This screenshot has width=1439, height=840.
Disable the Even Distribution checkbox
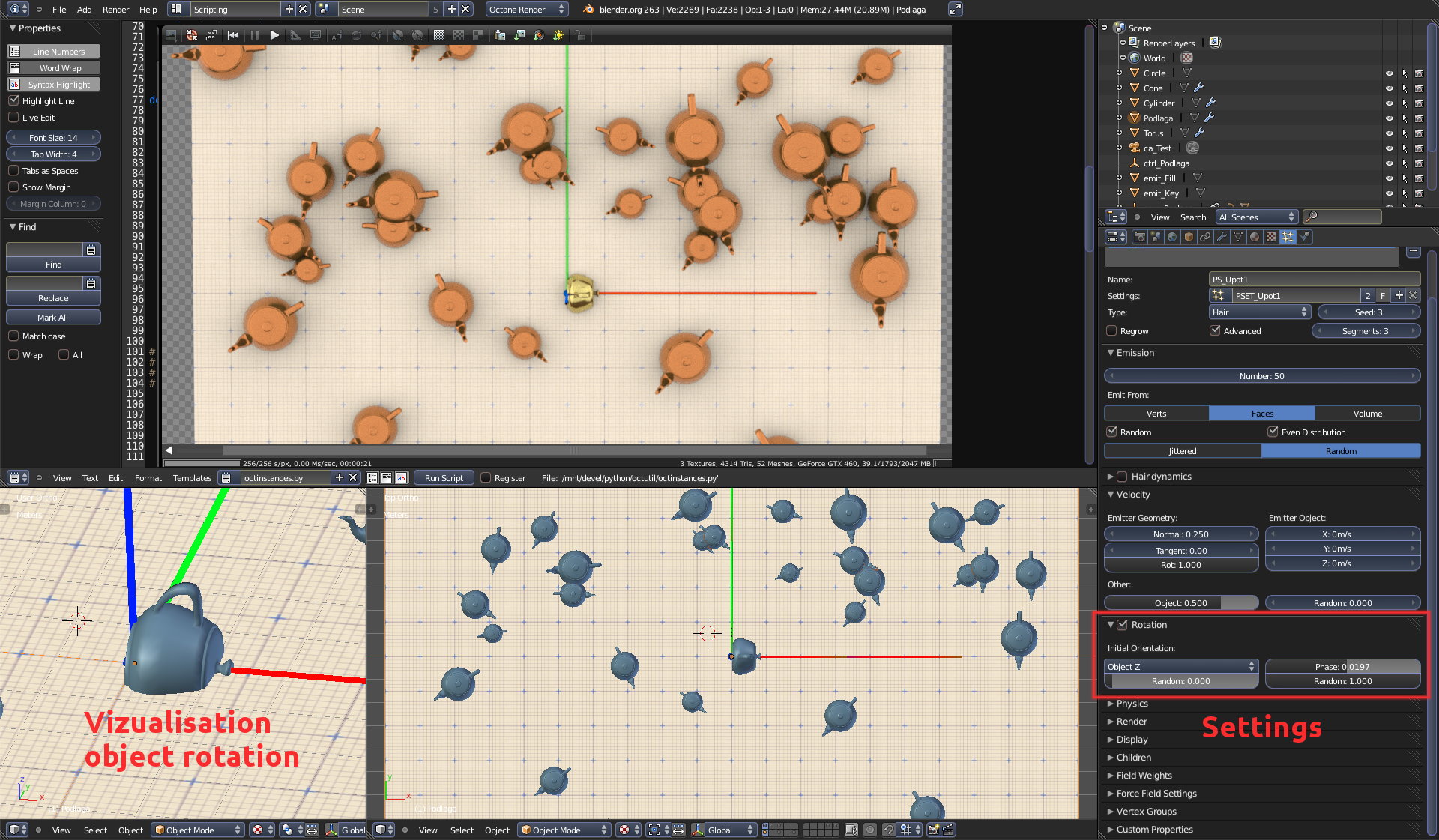point(1273,432)
